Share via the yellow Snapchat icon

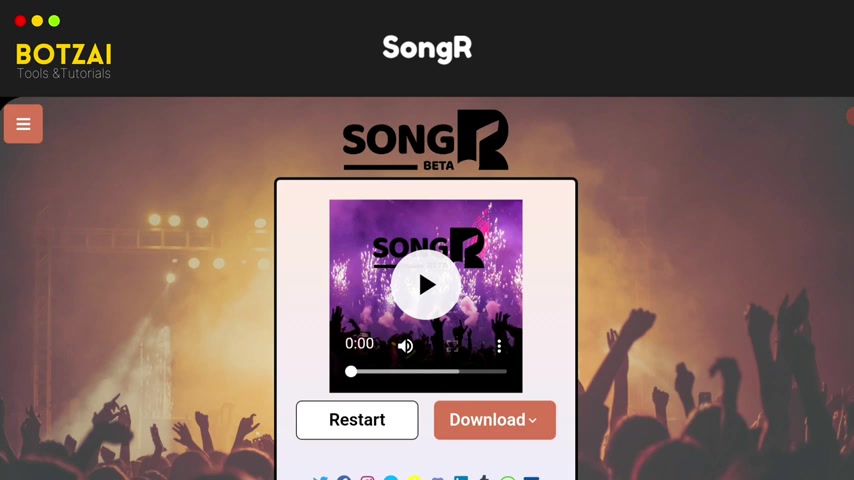[414, 478]
